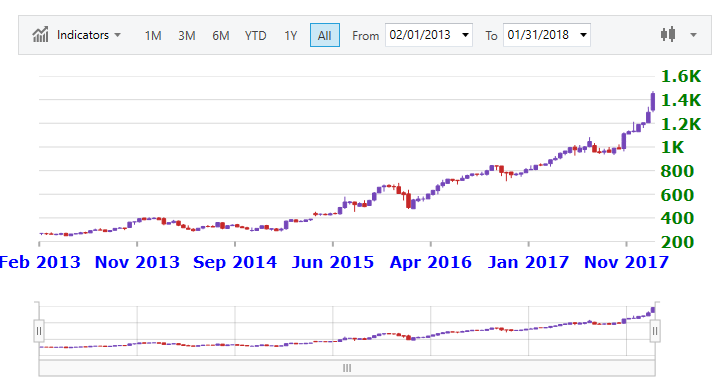Screen dimensions: 717x390
Task: Click the 200 price axis label
Action: 677,242
